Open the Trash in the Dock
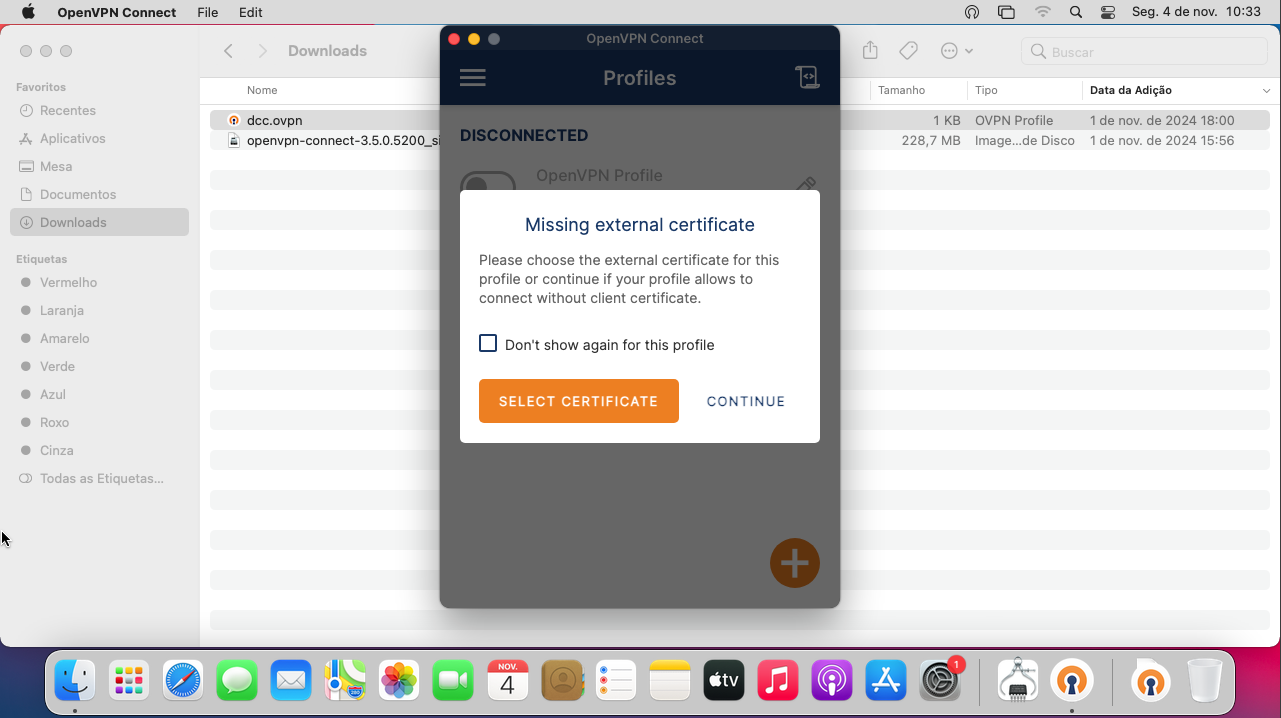The image size is (1281, 718). tap(1204, 681)
